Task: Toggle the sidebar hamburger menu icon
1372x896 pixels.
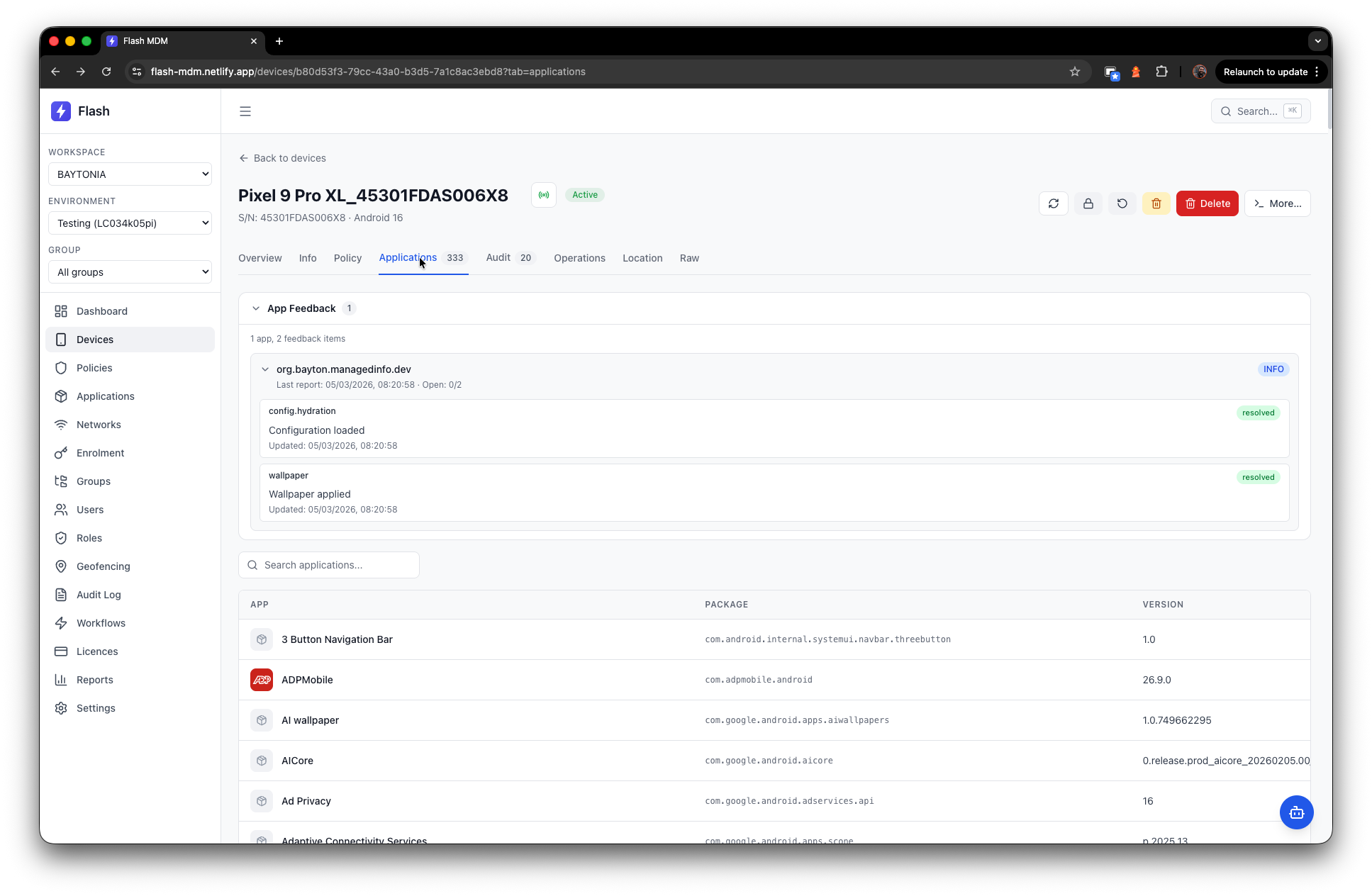Action: click(245, 111)
